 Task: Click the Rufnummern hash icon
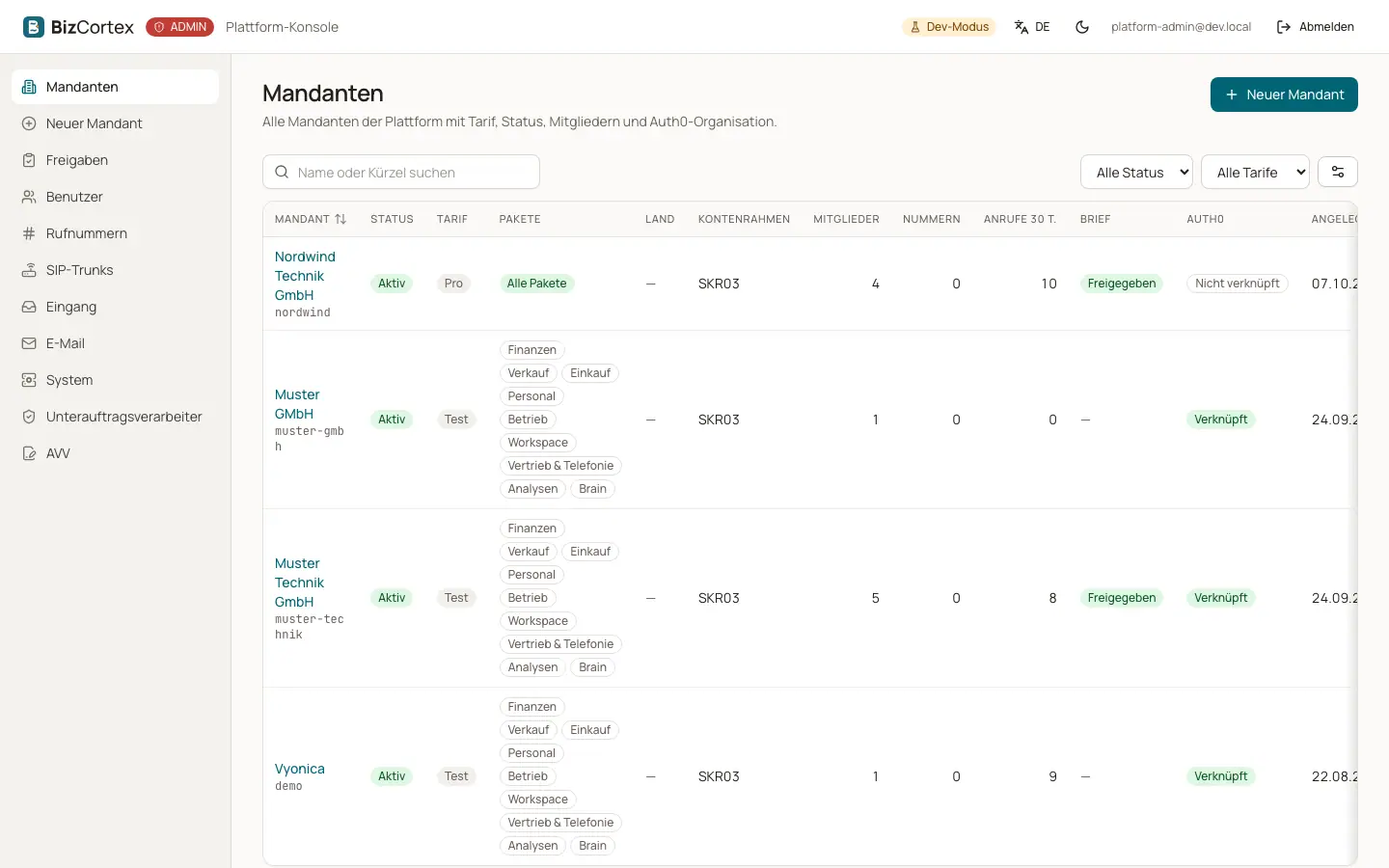click(x=29, y=233)
